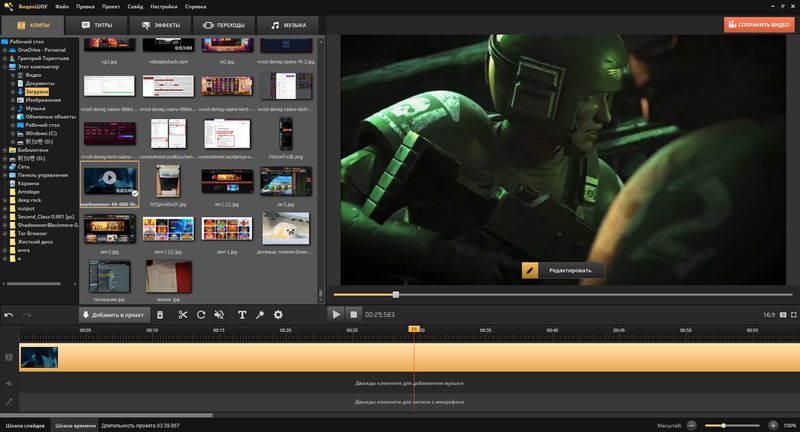800x432 pixels.
Task: Switch to Шкала слайдов view
Action: coord(25,425)
